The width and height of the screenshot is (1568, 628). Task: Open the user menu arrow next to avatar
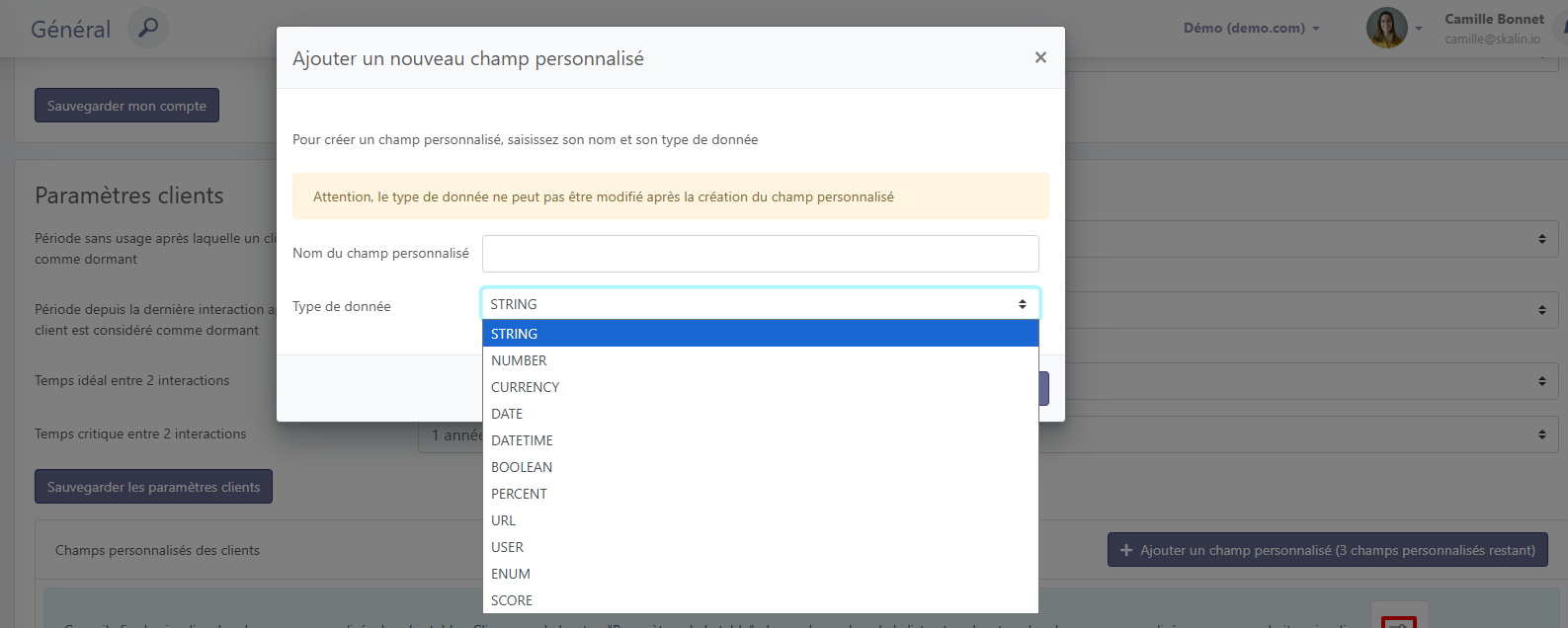click(1419, 29)
